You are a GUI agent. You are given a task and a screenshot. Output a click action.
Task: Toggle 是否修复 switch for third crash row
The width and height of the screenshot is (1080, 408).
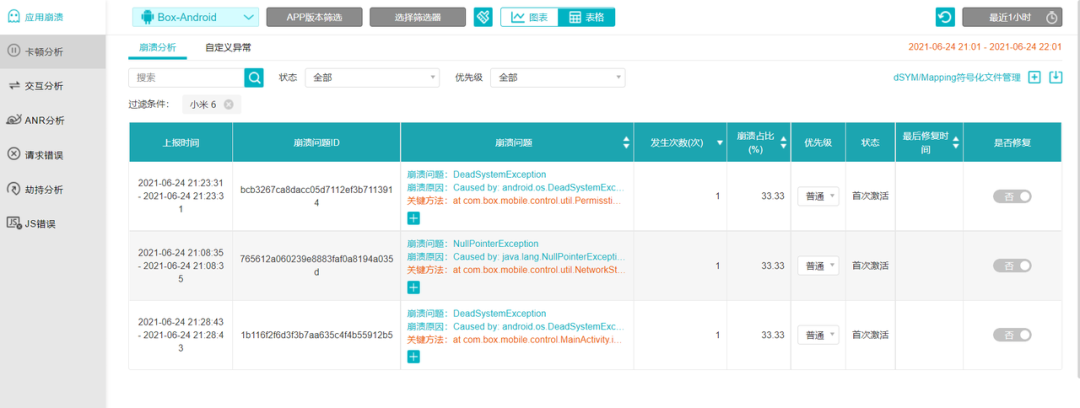[x=1012, y=335]
